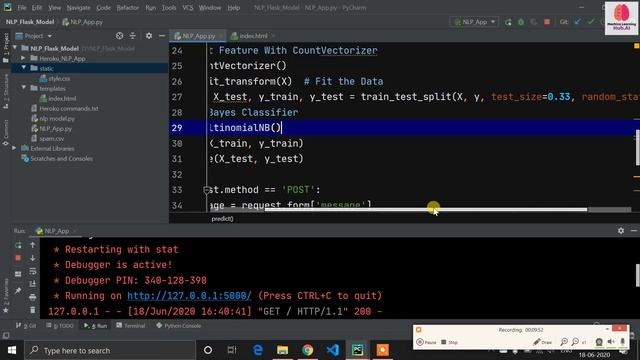Click the editor horizontal scrollbar thumb
The width and height of the screenshot is (640, 360).
coord(426,210)
